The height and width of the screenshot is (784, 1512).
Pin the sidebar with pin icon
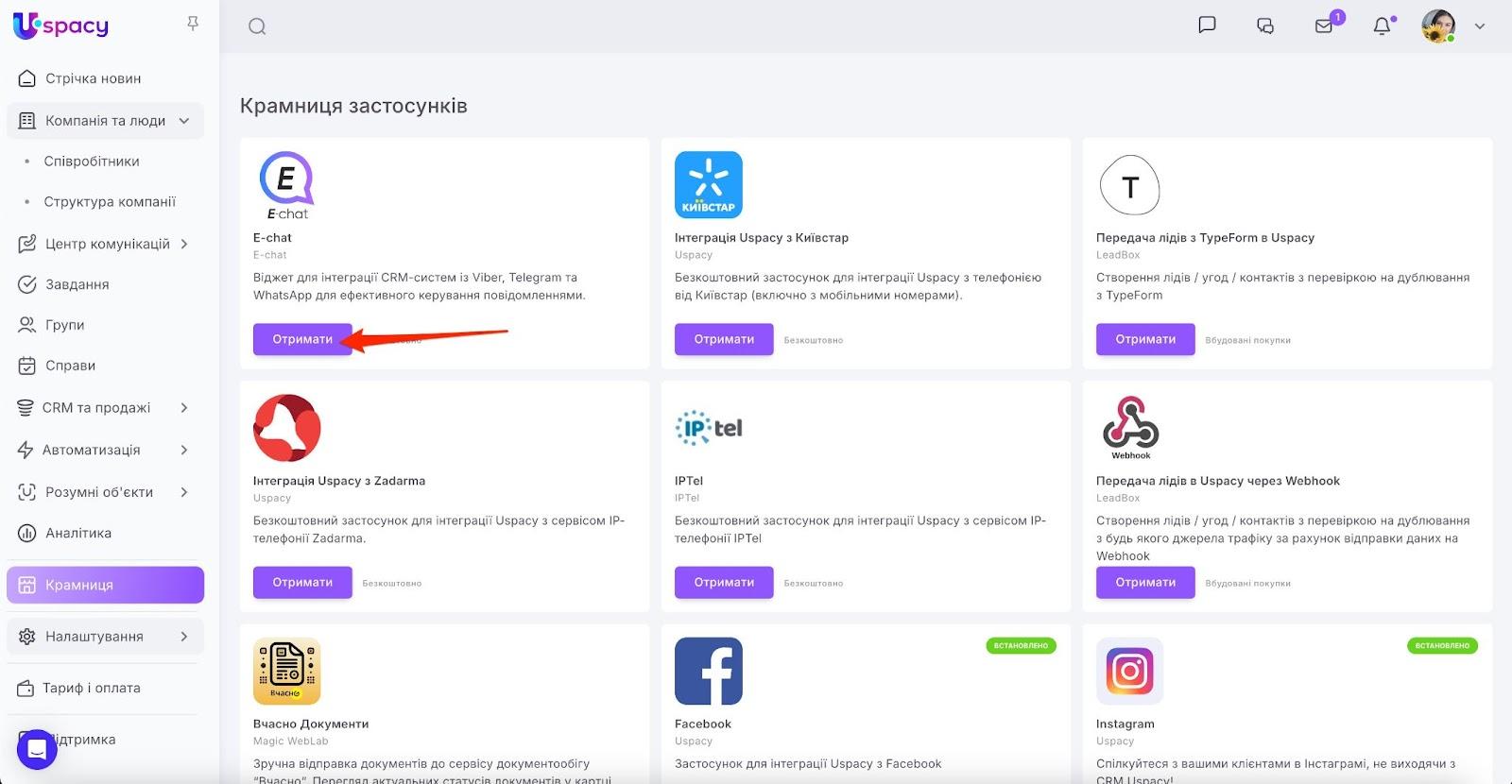pyautogui.click(x=193, y=24)
